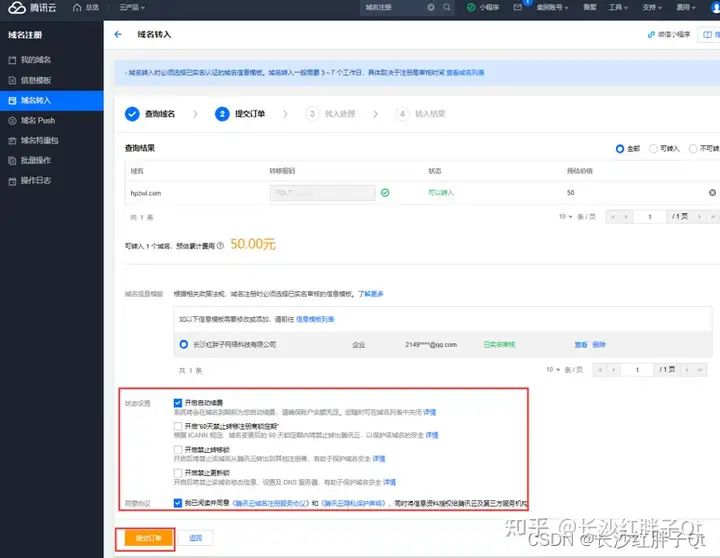
Task: Open the 小程序 green icon
Action: (x=471, y=7)
